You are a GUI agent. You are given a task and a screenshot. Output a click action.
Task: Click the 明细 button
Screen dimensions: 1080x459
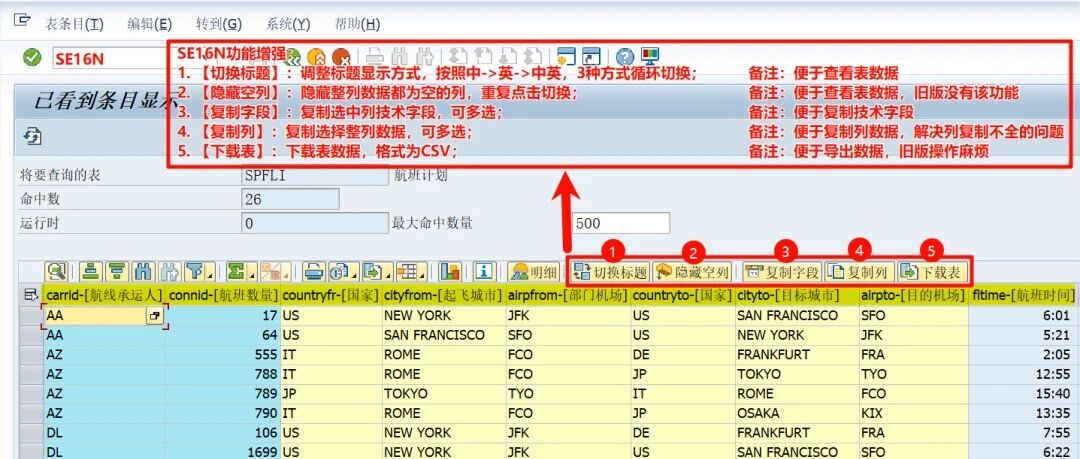(534, 272)
